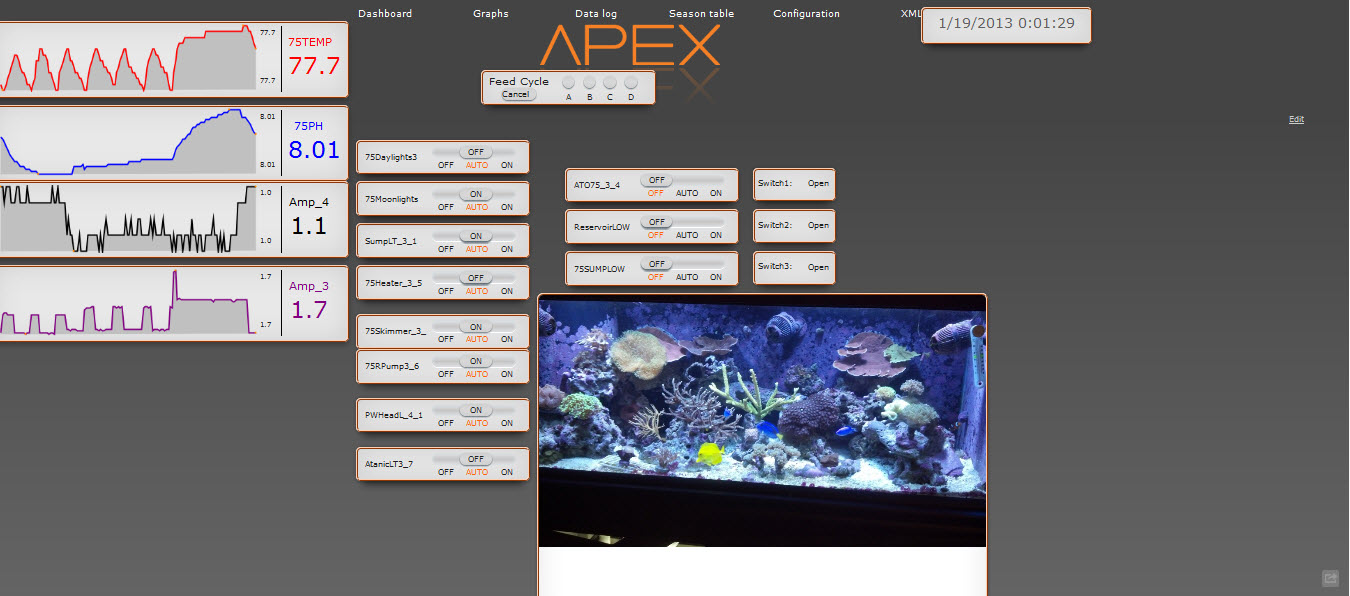Open the Graphs menu item
Viewport: 1350px width, 596px height.
point(490,14)
